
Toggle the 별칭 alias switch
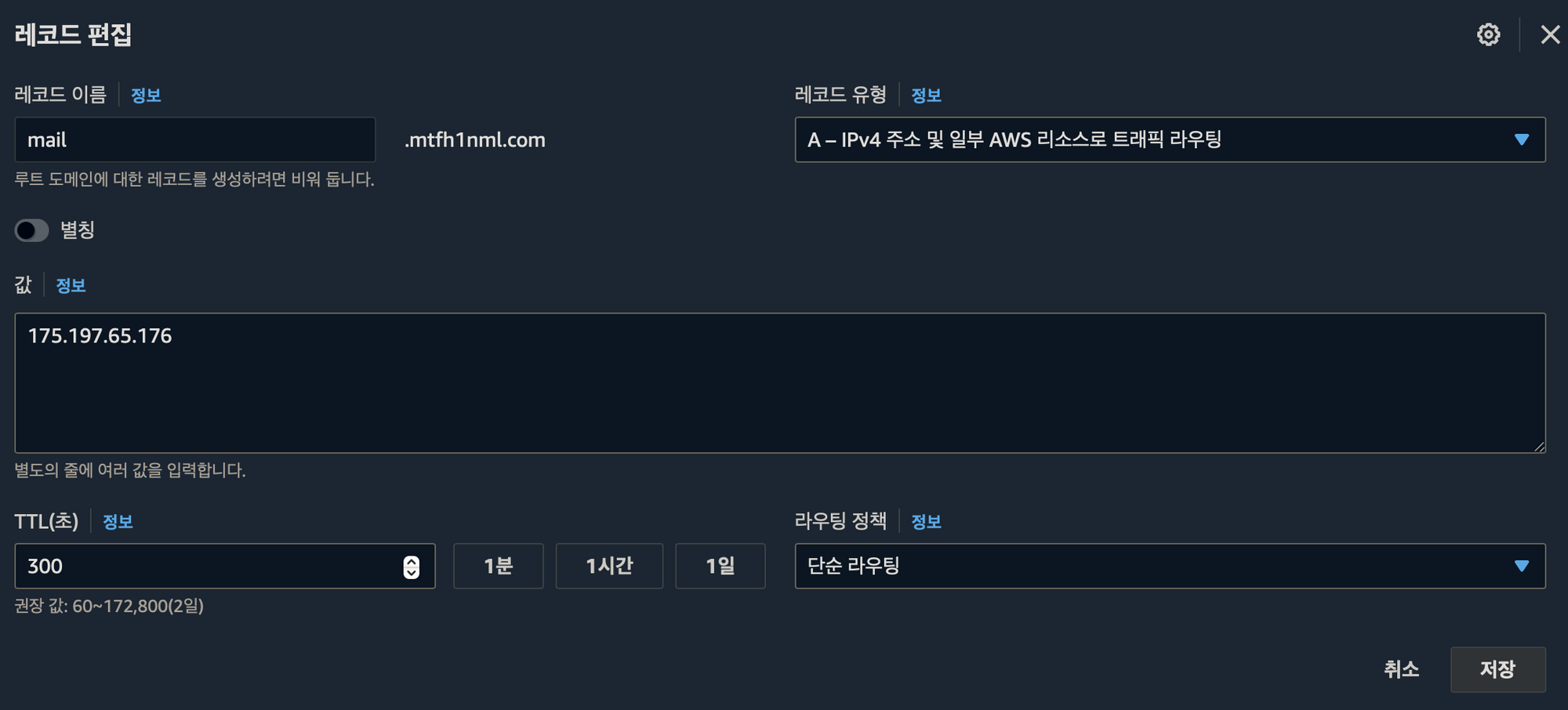coord(32,230)
